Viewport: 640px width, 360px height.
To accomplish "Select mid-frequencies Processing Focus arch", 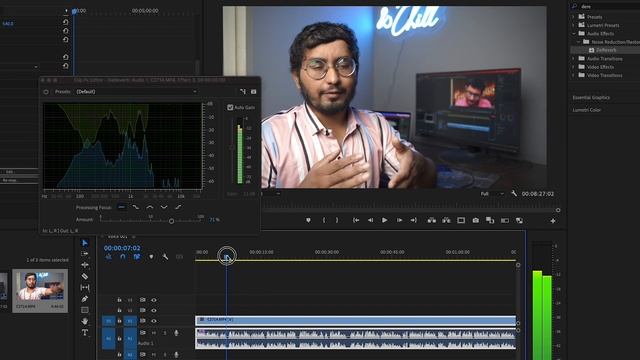I will (150, 207).
